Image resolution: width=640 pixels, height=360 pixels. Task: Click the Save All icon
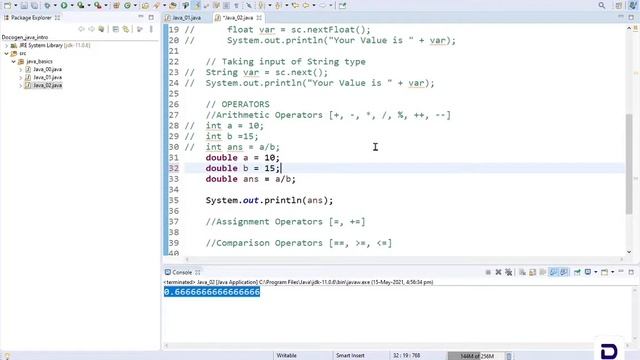[x=34, y=6]
